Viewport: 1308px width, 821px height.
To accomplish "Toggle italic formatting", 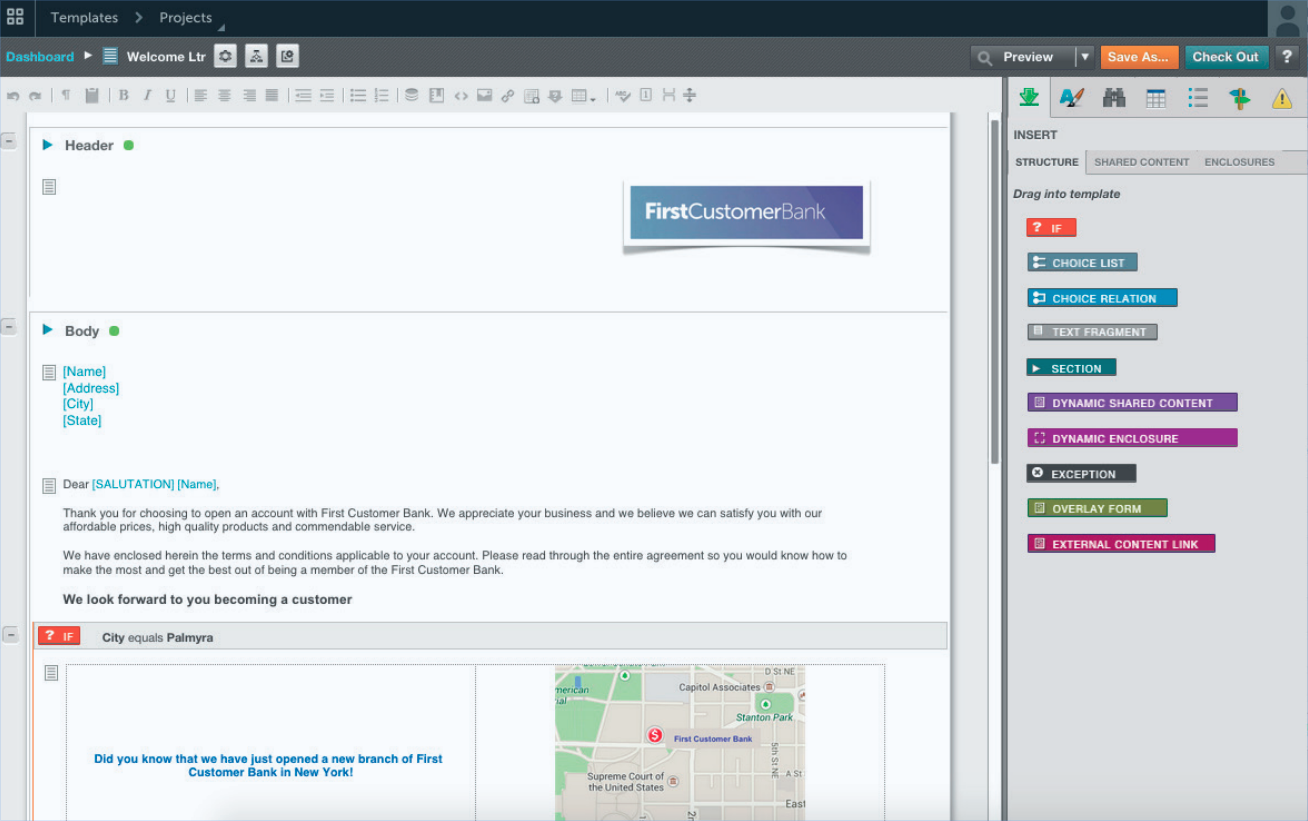I will pos(147,96).
